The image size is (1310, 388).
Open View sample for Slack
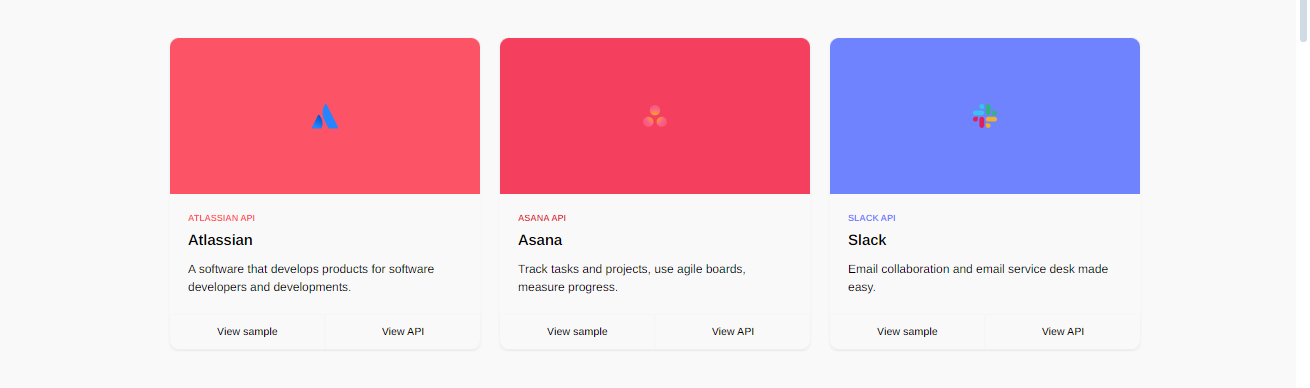[907, 331]
